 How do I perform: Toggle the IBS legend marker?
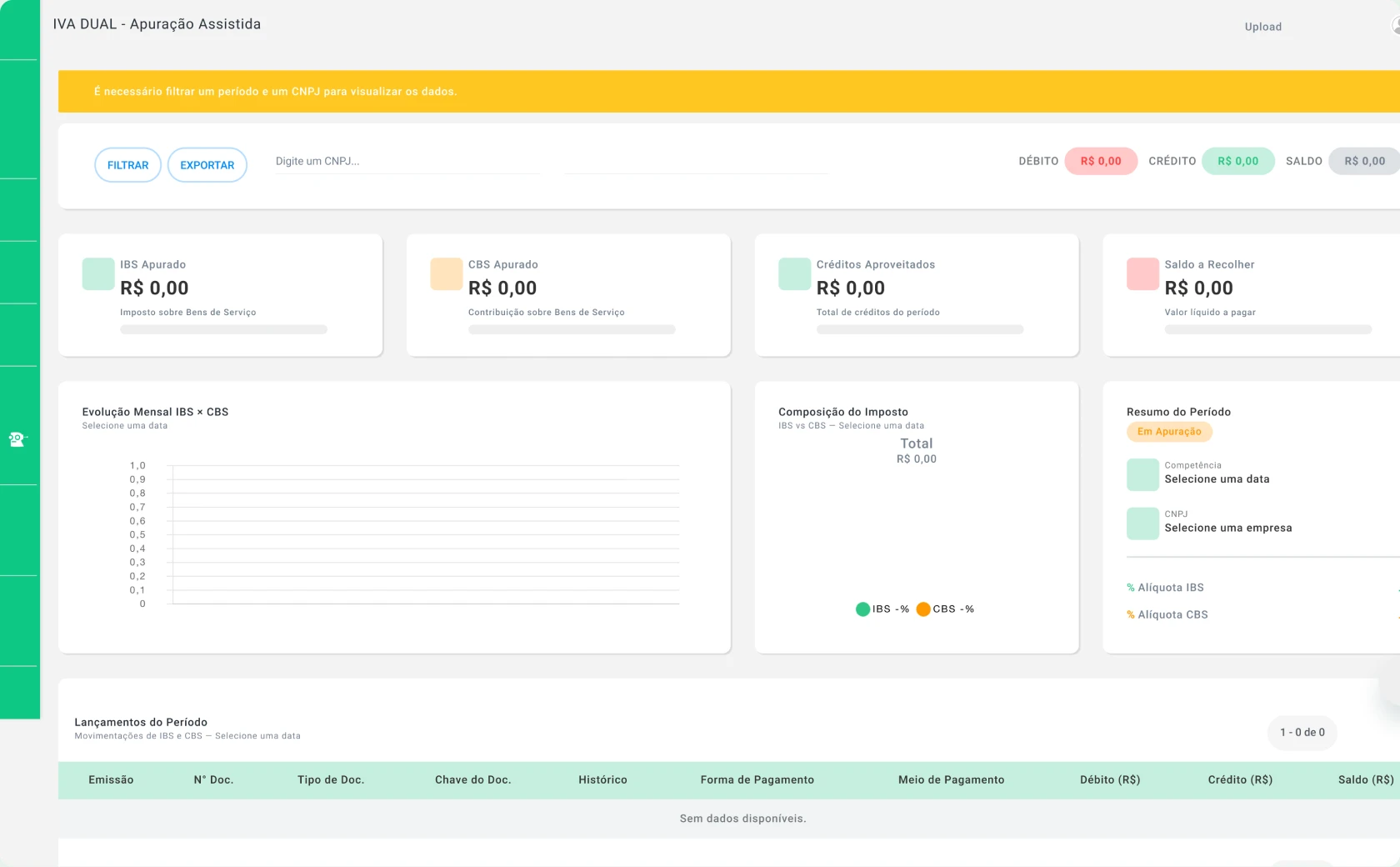tap(862, 609)
